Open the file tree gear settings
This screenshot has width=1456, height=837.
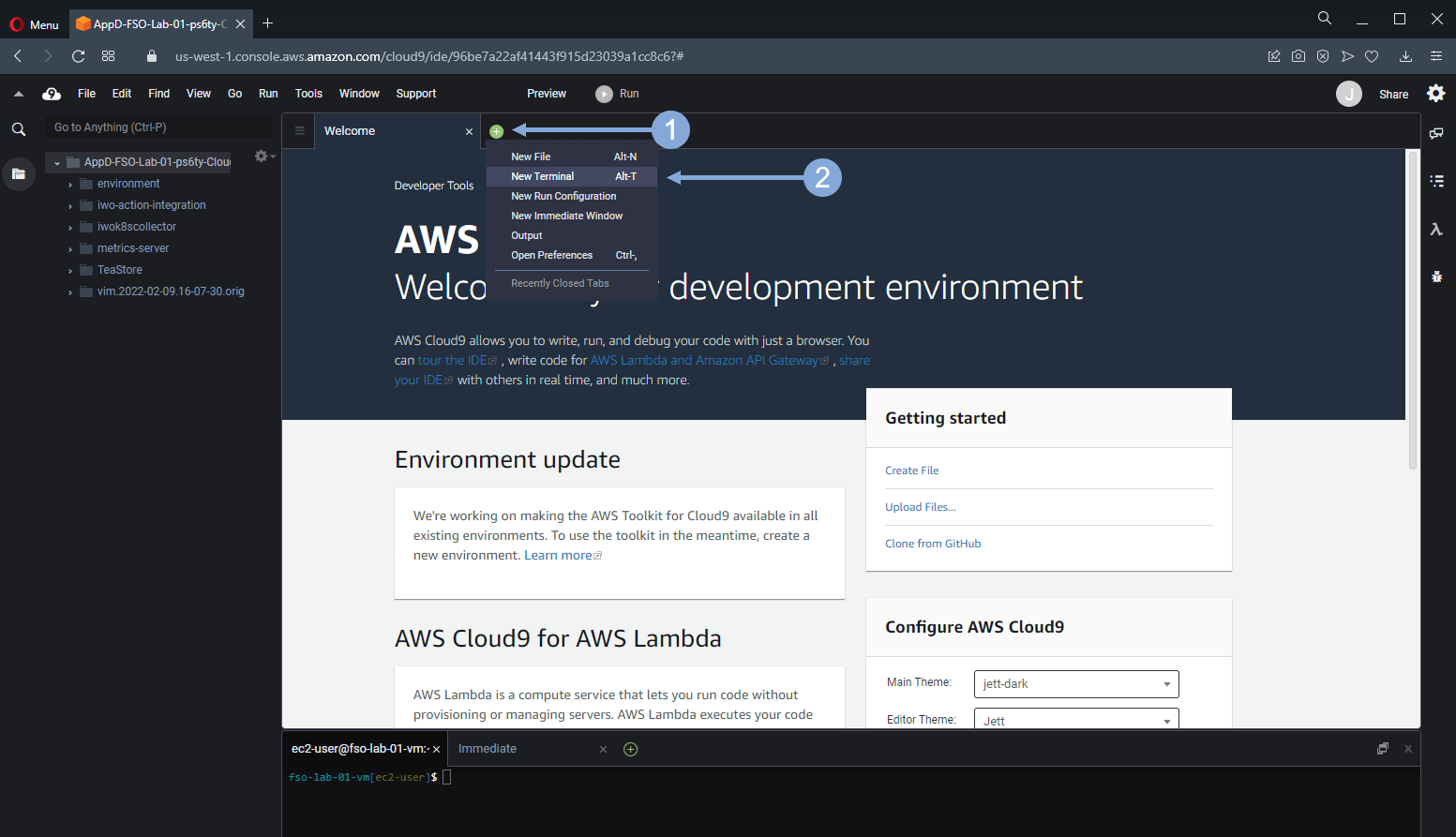tap(262, 157)
